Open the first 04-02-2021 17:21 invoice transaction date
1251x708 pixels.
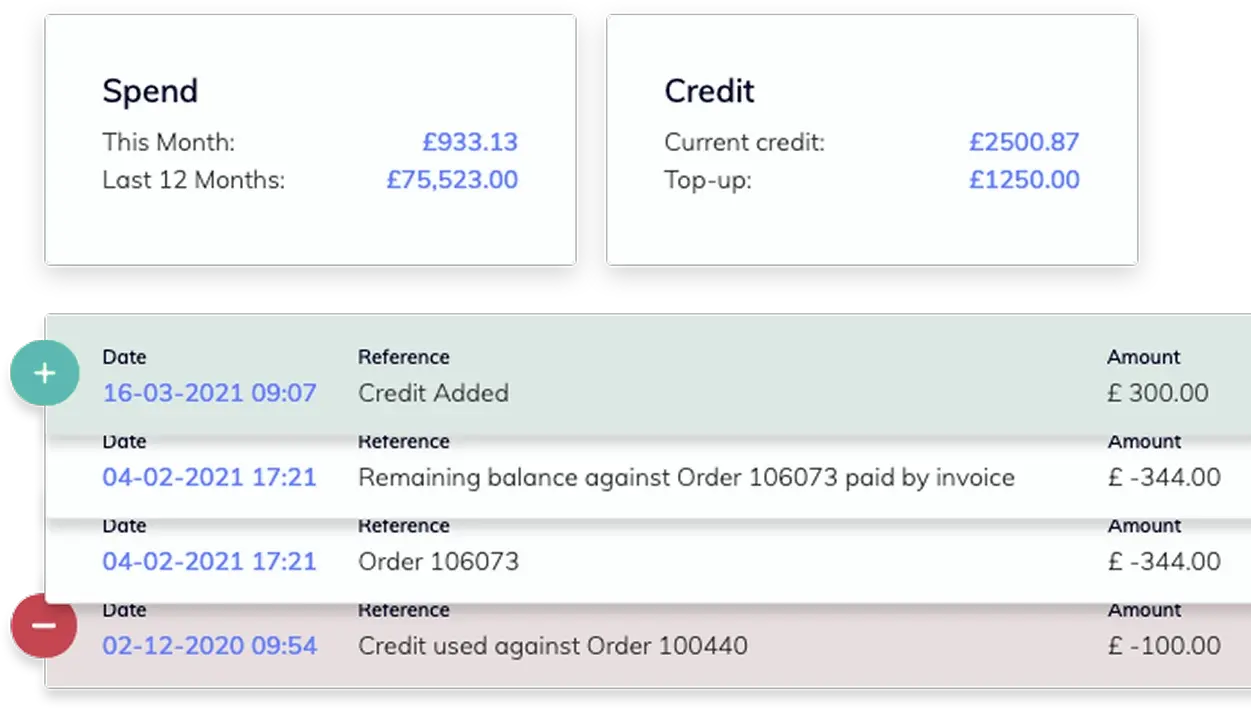[209, 478]
